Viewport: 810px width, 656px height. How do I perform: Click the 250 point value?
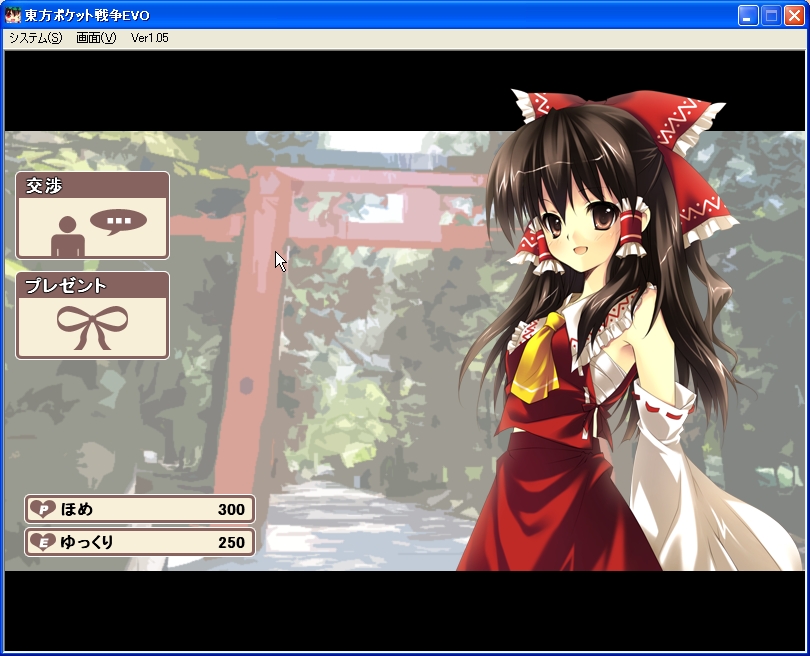[231, 542]
